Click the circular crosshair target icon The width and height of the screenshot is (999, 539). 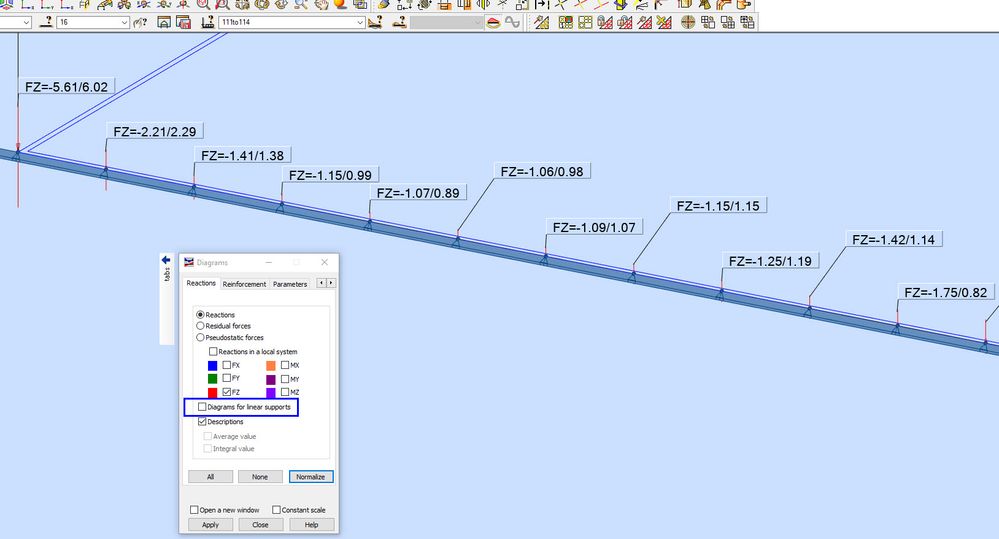[687, 22]
